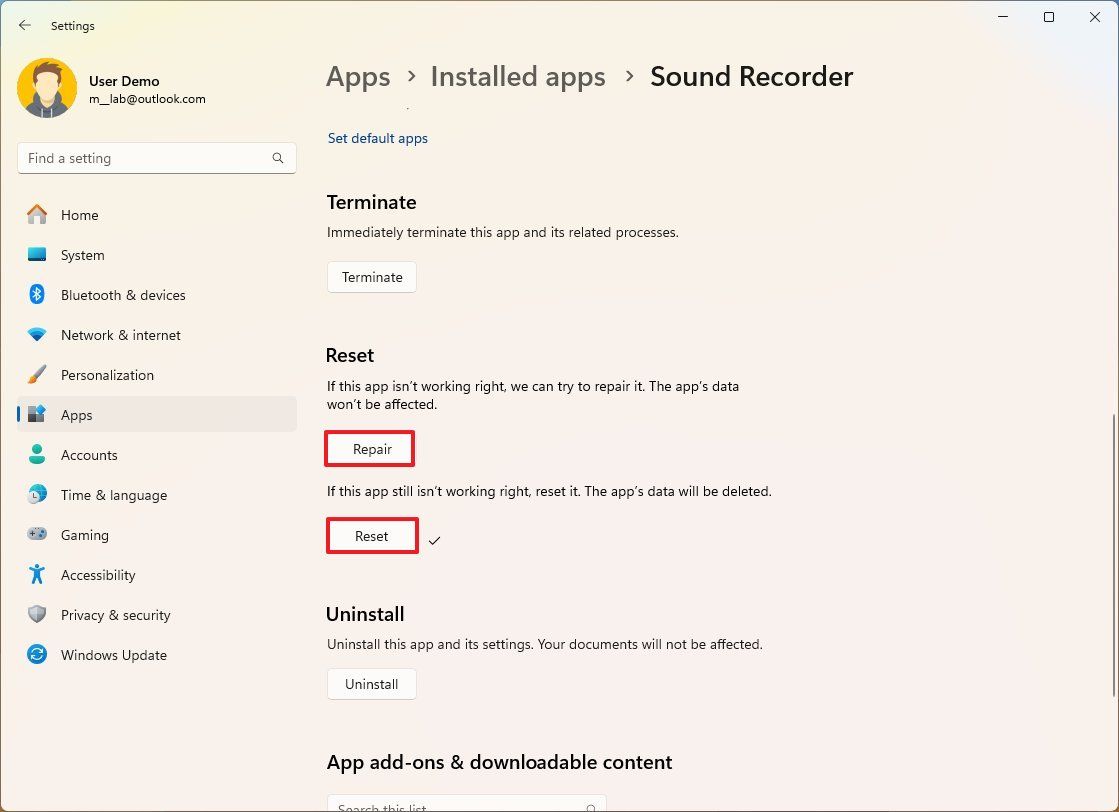Click the Home house icon
1119x812 pixels.
pos(37,215)
